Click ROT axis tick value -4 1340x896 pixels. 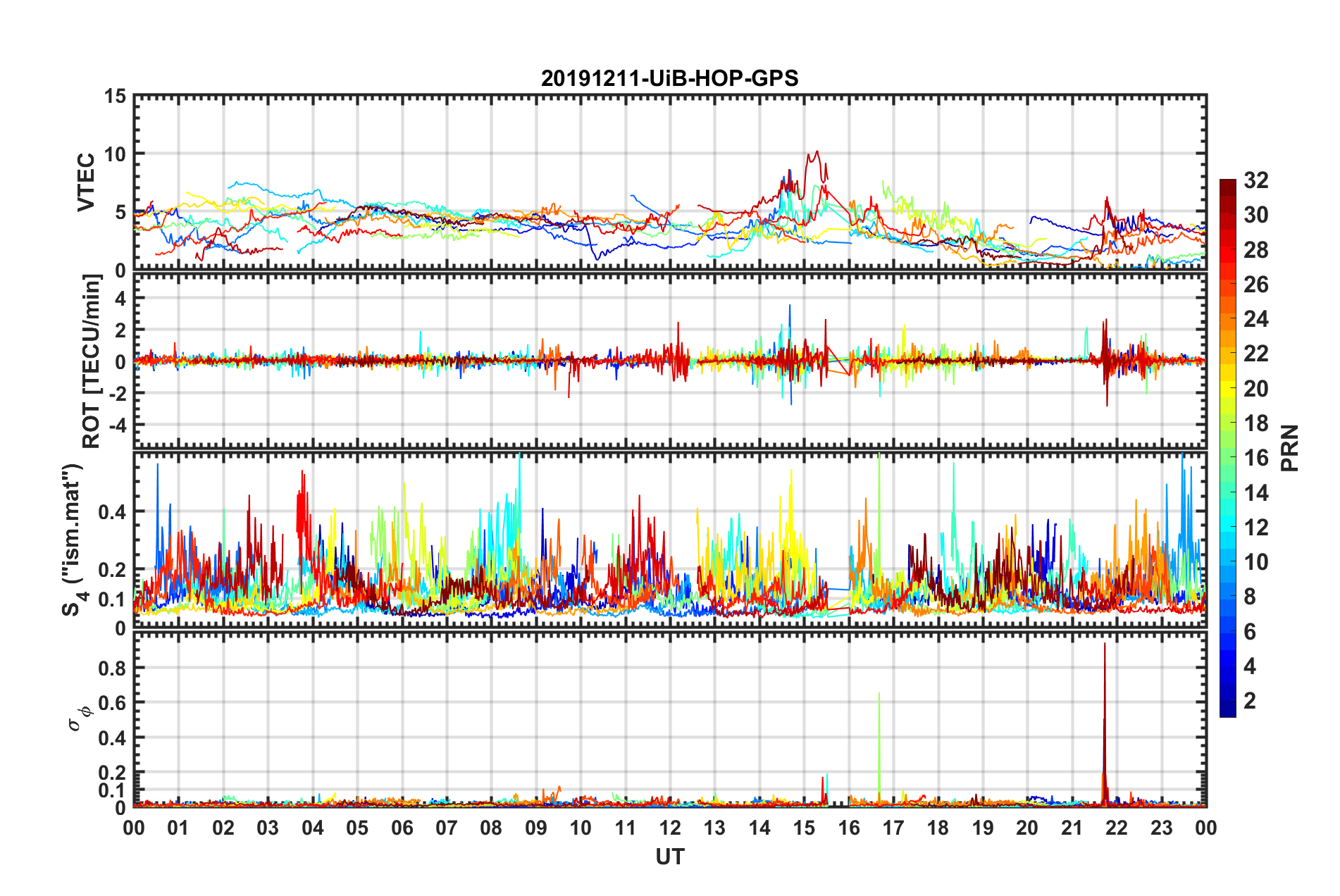coord(118,426)
